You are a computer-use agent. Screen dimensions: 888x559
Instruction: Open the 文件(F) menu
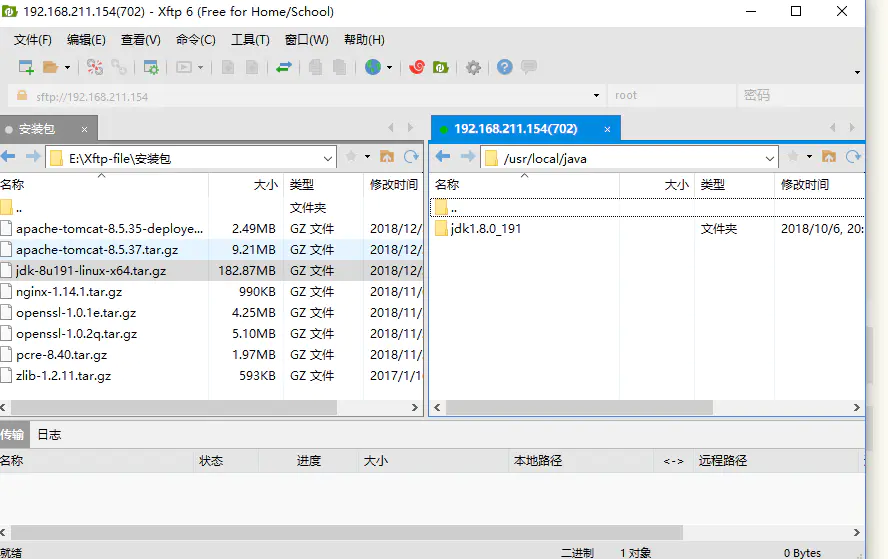[32, 40]
